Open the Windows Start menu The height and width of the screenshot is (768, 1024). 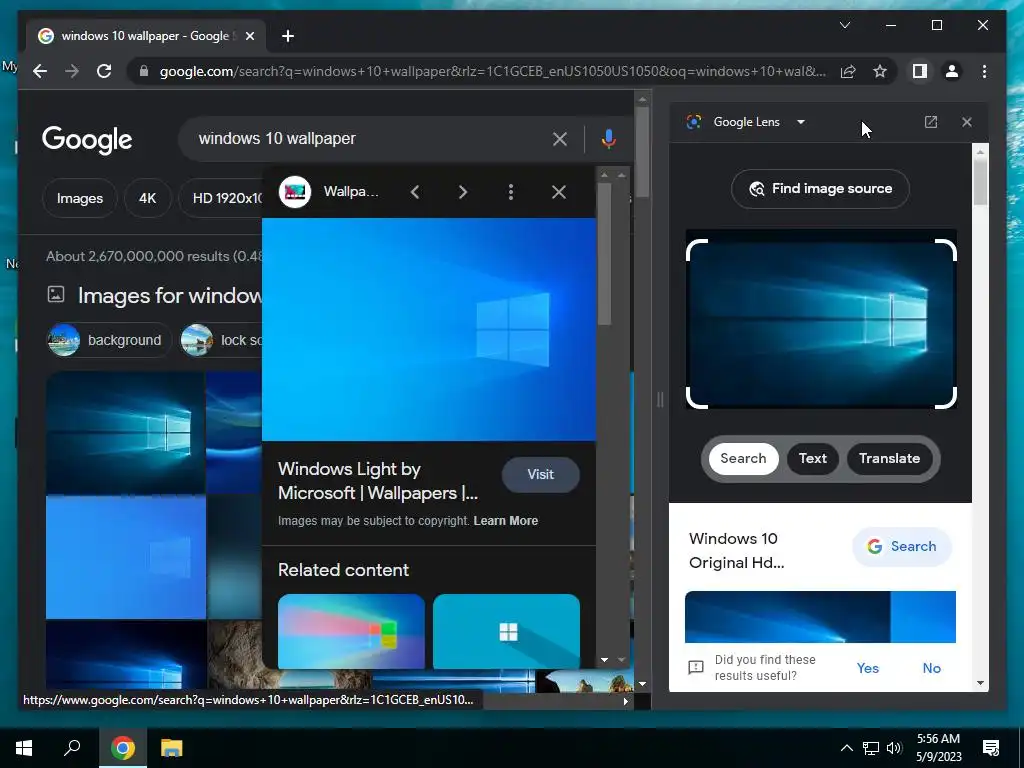coord(24,748)
